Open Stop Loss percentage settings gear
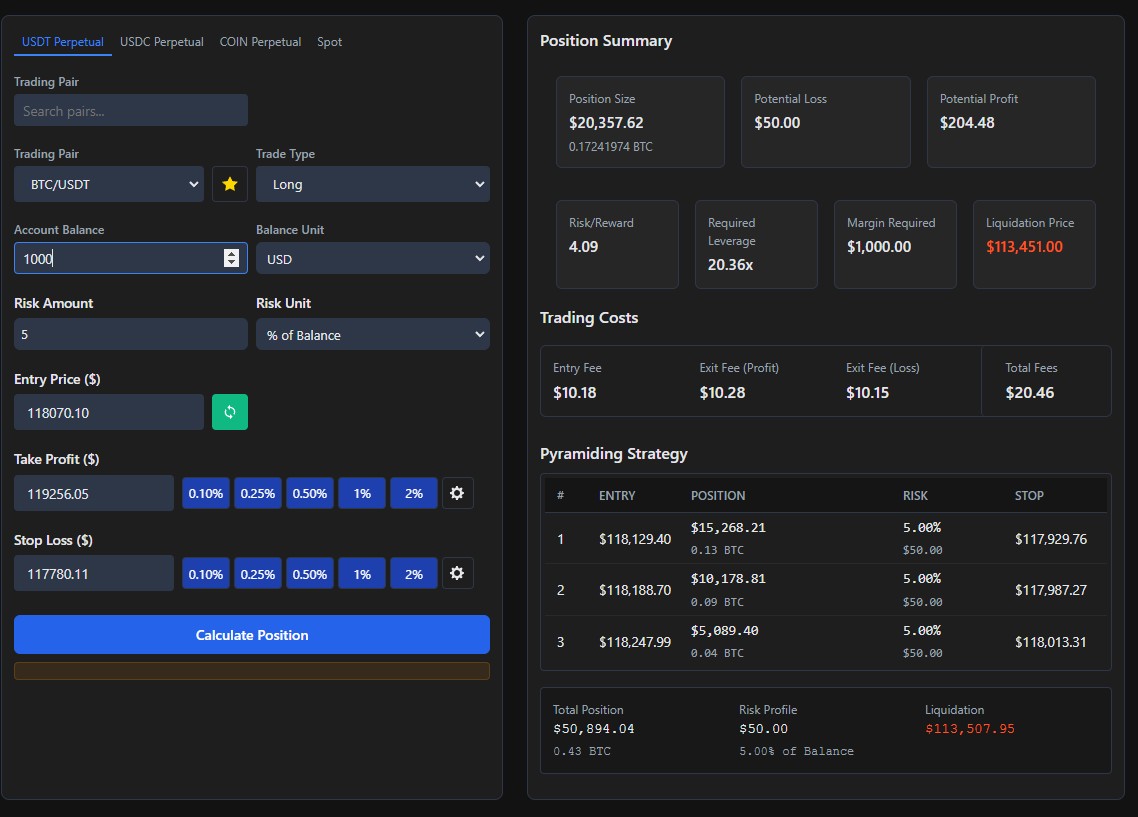The height and width of the screenshot is (817, 1138). pyautogui.click(x=457, y=573)
